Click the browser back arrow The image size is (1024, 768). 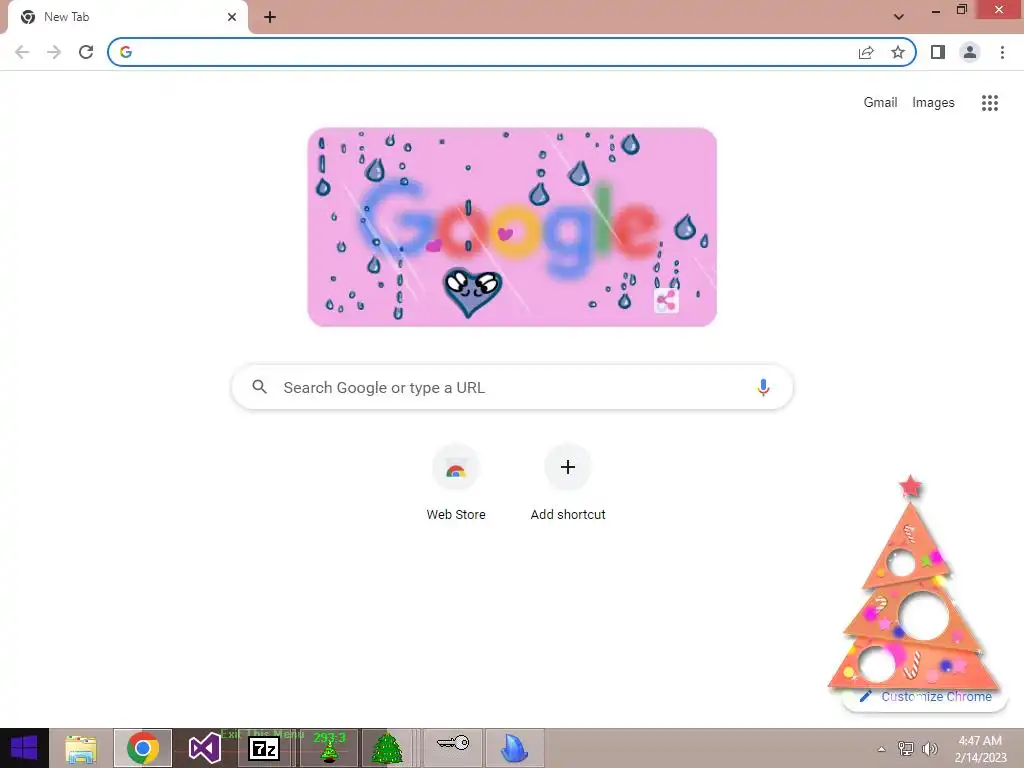pos(22,52)
